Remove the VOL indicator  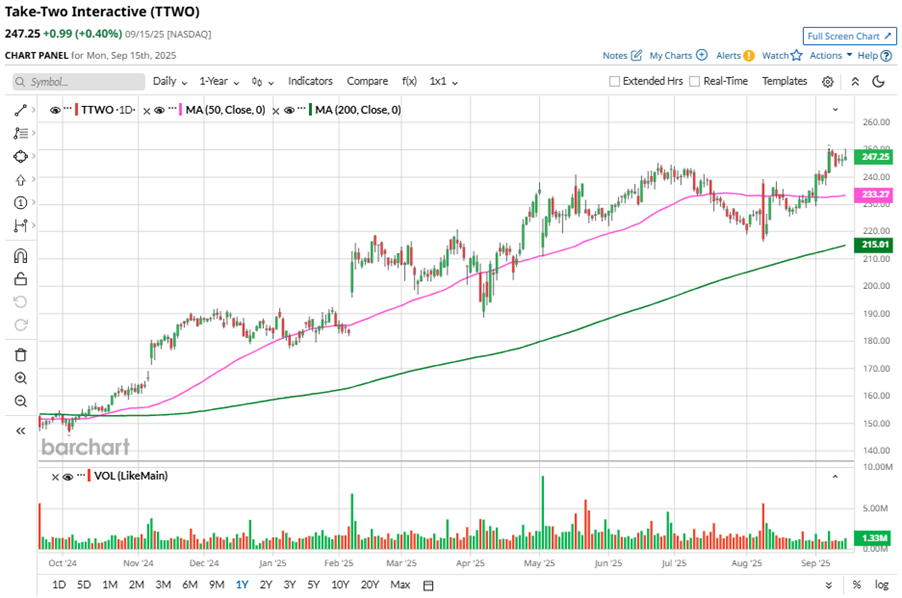point(55,477)
